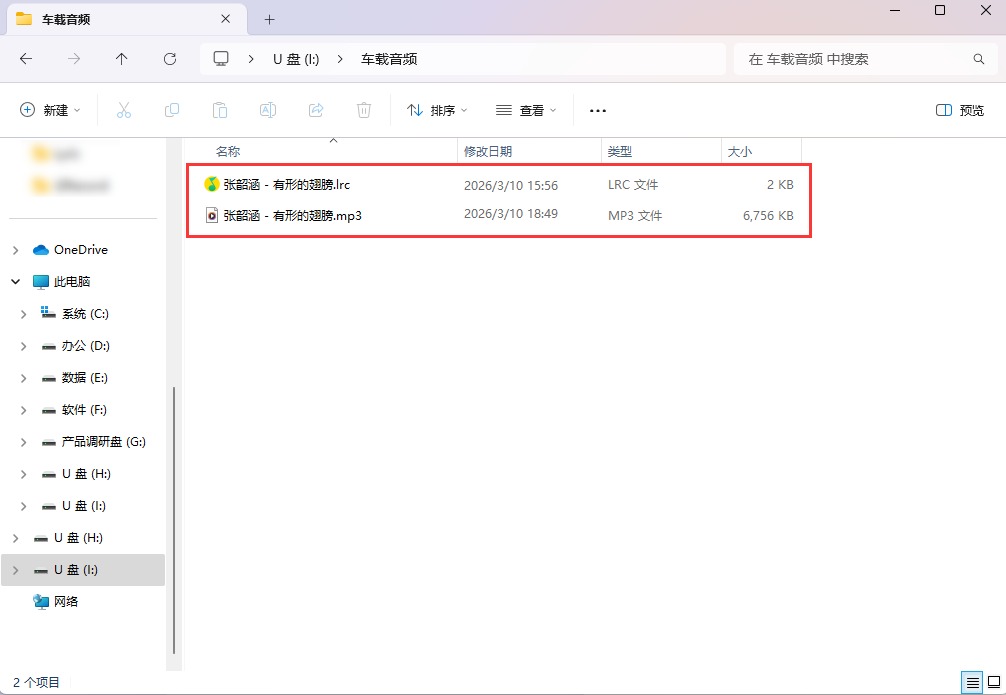Open the See more menu
1006x695 pixels.
(x=597, y=110)
